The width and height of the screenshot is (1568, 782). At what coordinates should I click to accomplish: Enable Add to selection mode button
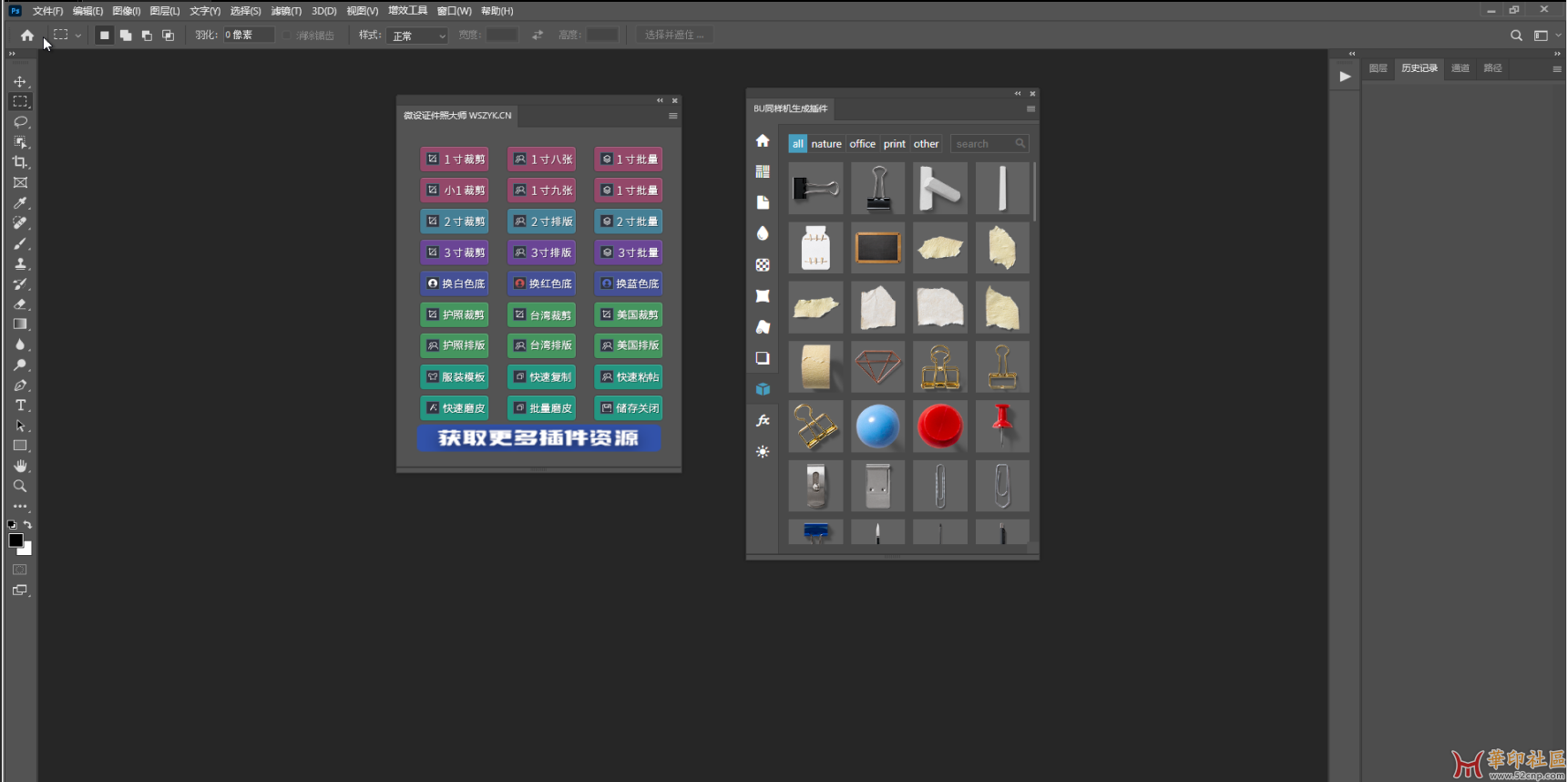coord(125,35)
